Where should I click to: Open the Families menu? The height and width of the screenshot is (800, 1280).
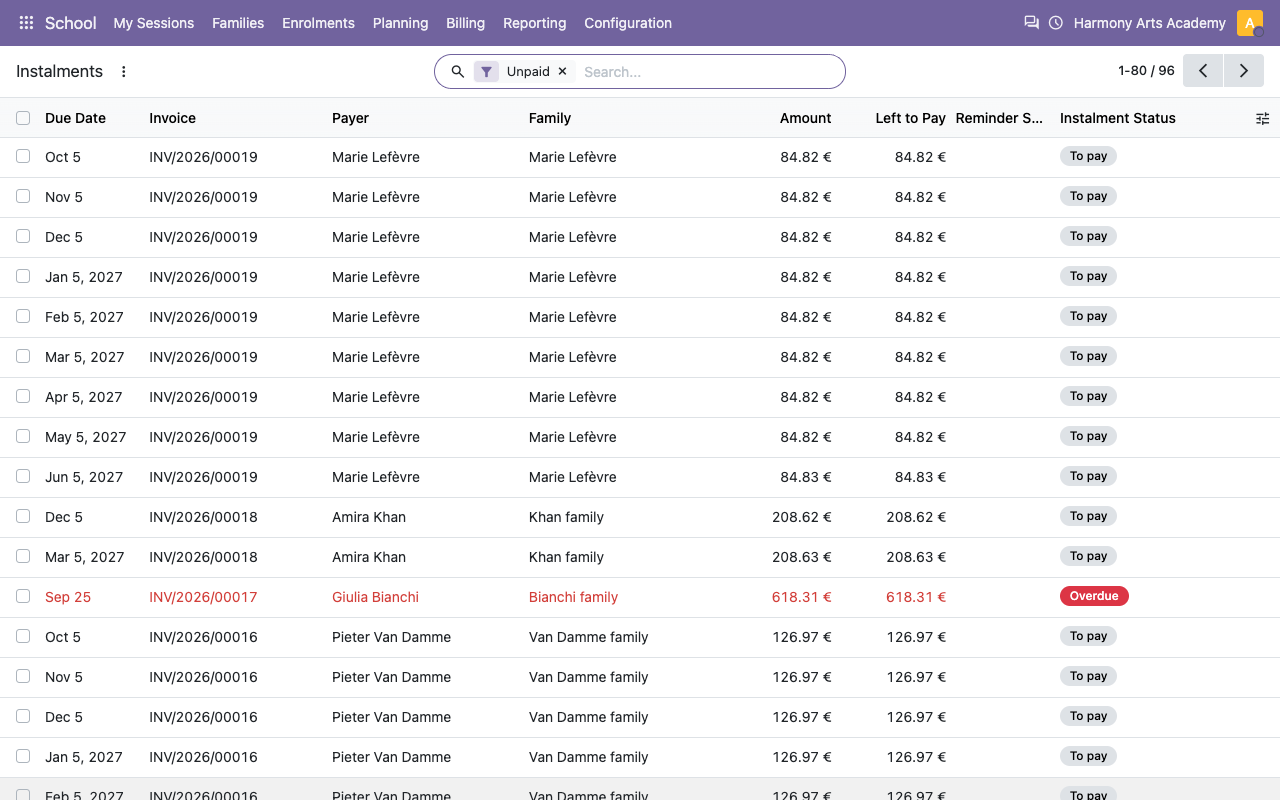coord(238,23)
